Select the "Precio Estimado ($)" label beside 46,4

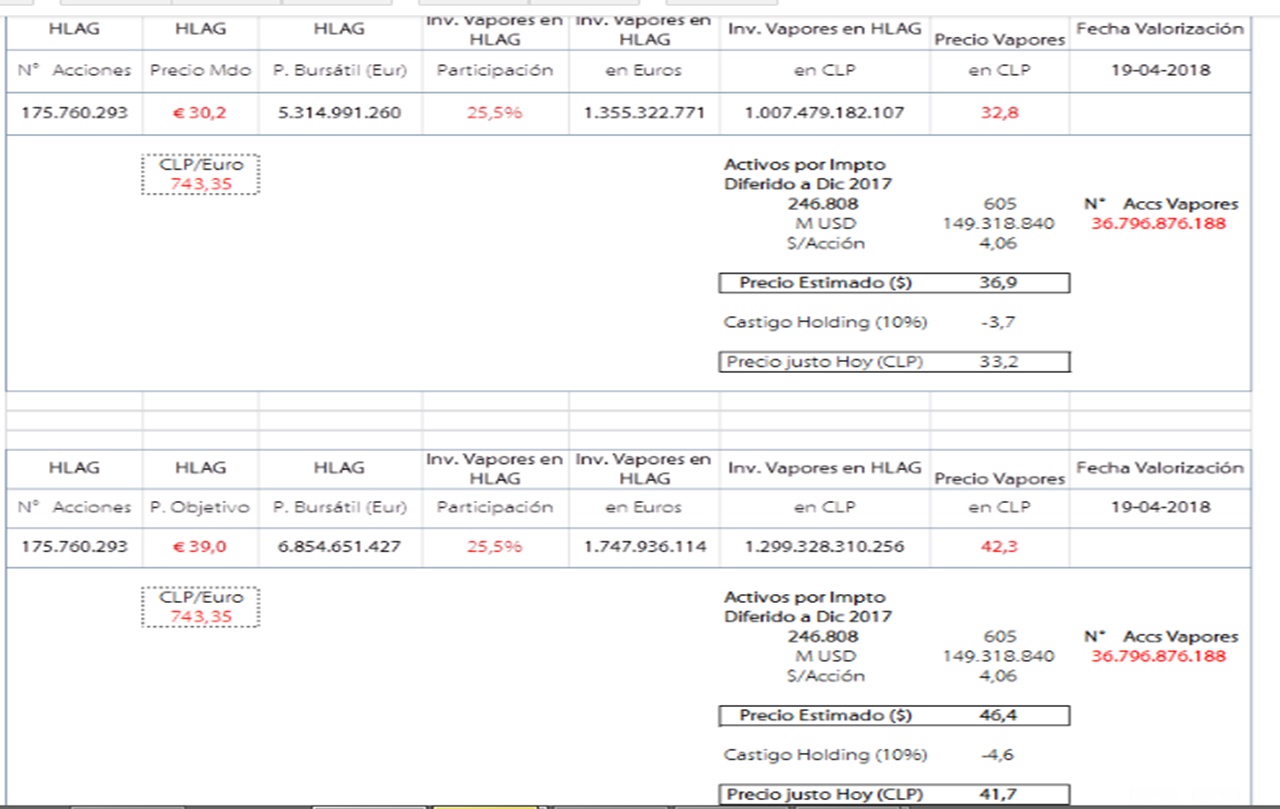(826, 716)
